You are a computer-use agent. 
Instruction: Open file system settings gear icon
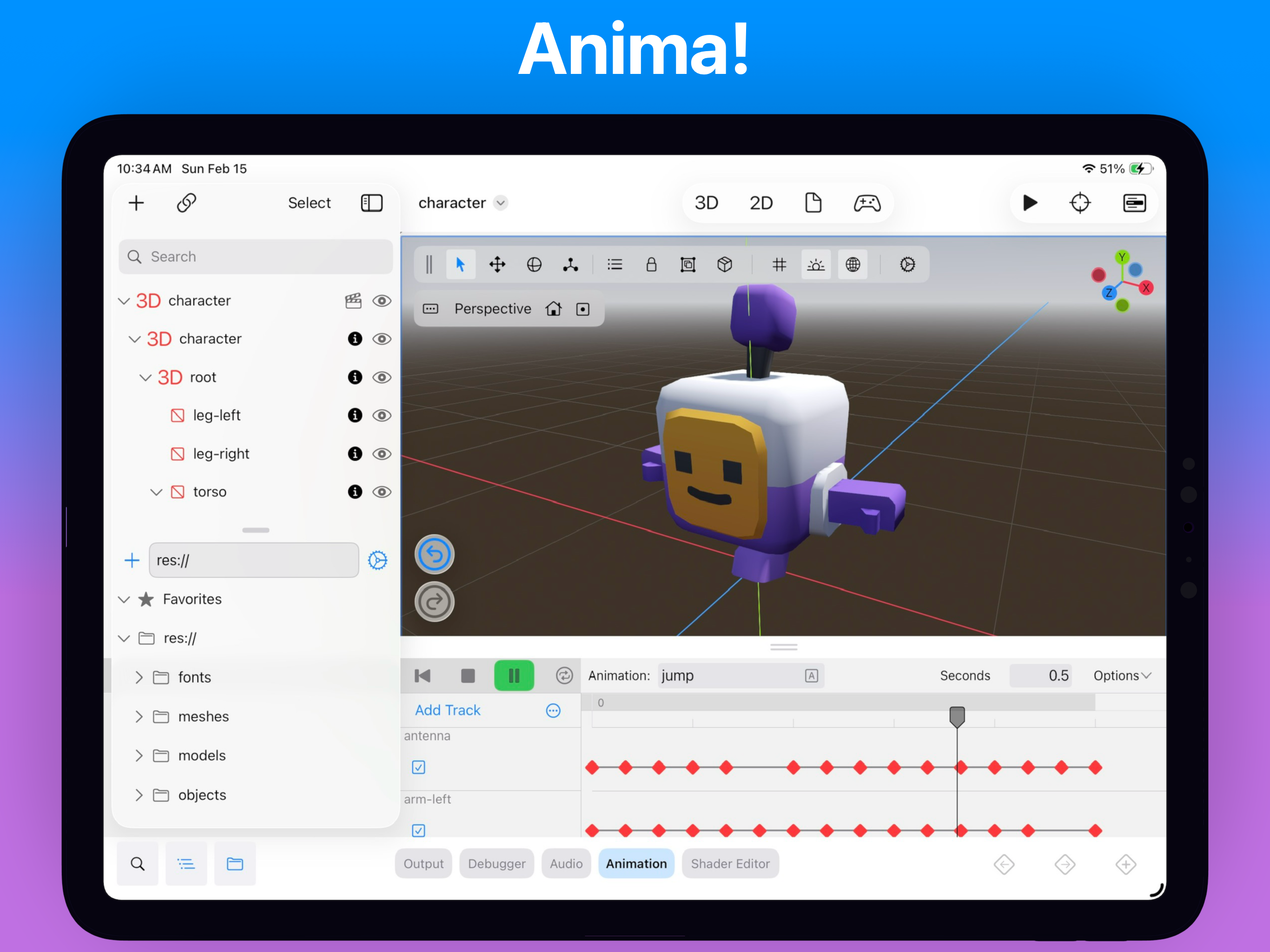coord(377,561)
